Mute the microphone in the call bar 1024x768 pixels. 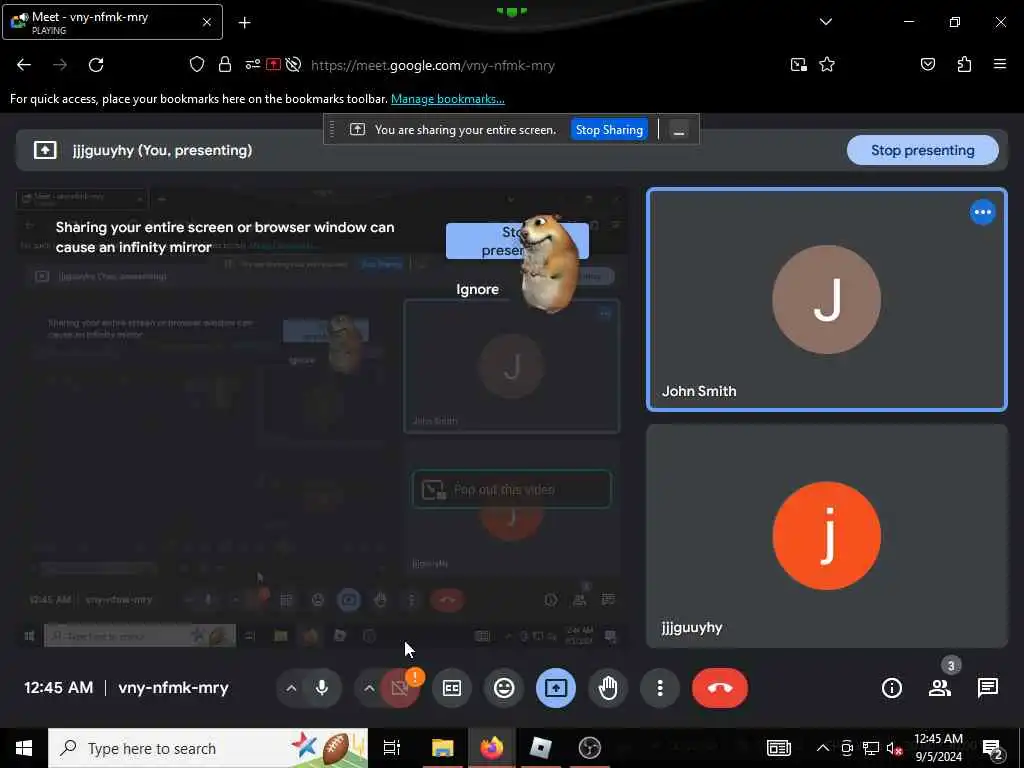(322, 688)
